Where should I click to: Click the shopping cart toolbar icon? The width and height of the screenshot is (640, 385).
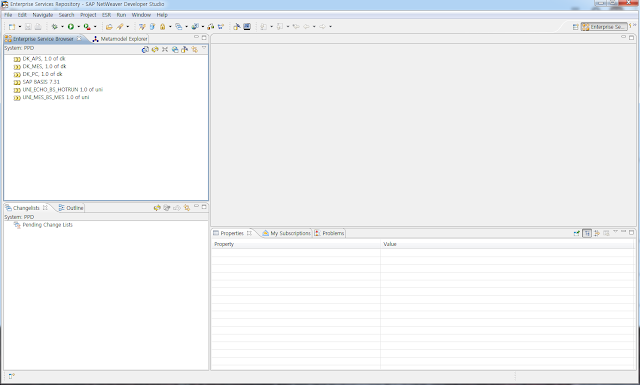pos(221,27)
